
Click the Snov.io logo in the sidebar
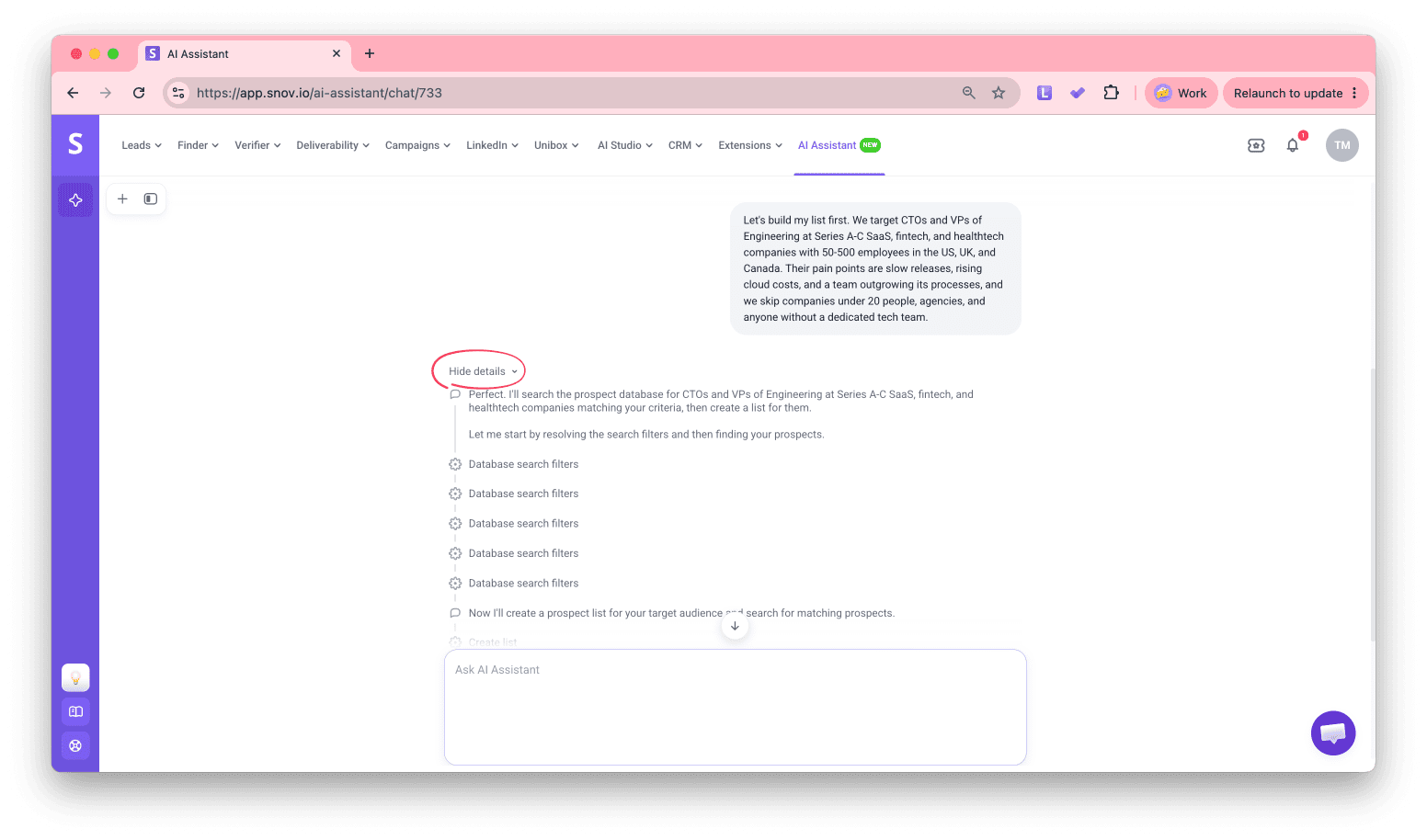pyautogui.click(x=75, y=144)
